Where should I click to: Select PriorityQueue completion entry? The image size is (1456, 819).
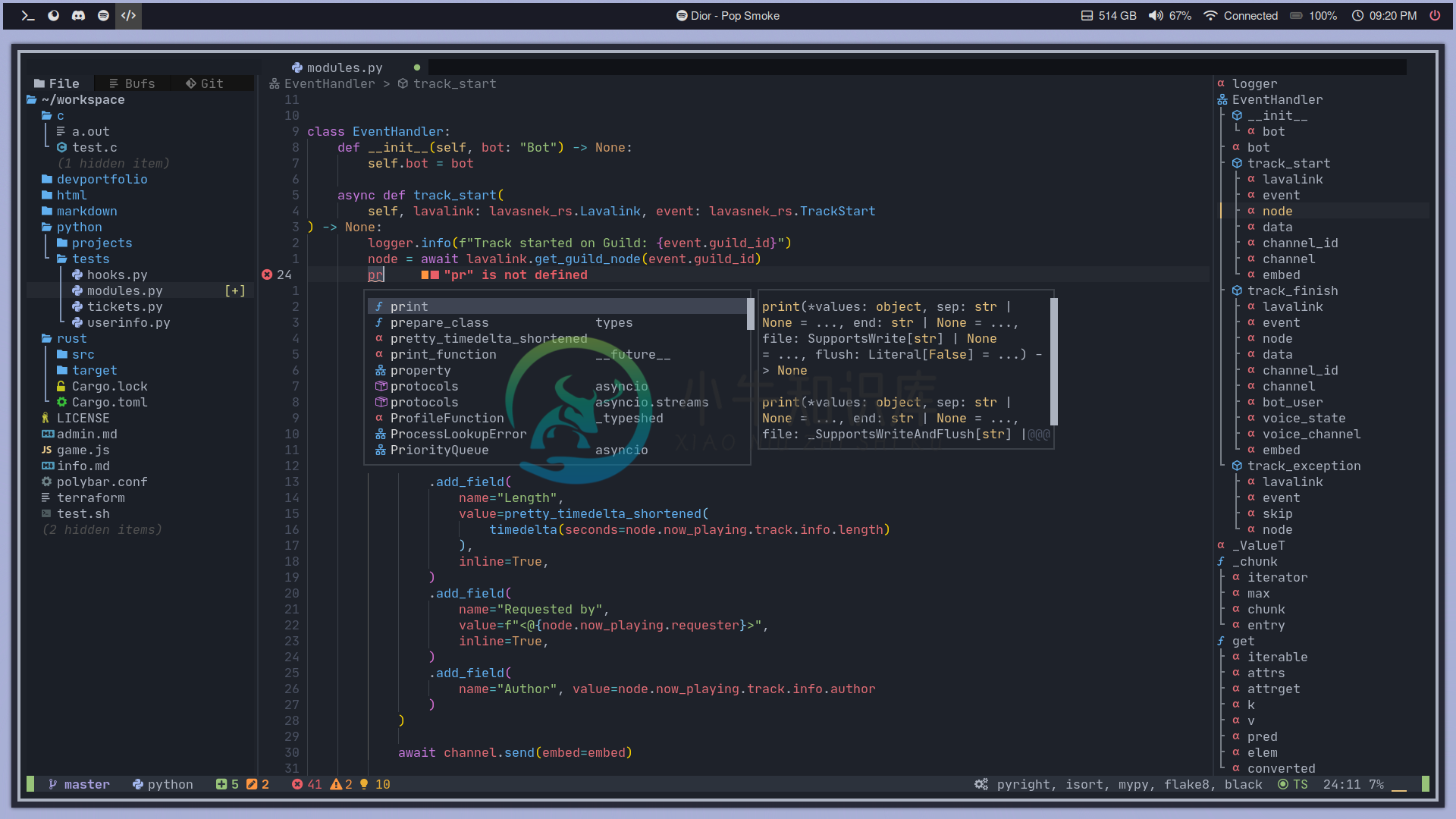(x=557, y=450)
